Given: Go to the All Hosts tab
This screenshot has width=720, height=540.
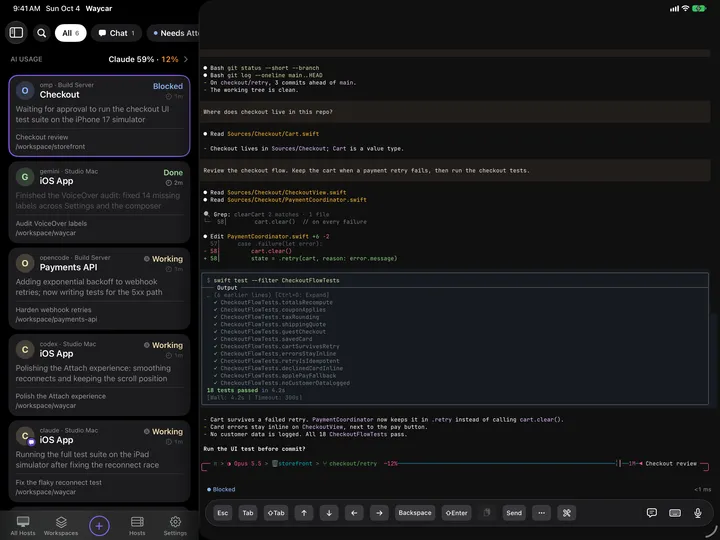Looking at the screenshot, I should (x=23, y=526).
